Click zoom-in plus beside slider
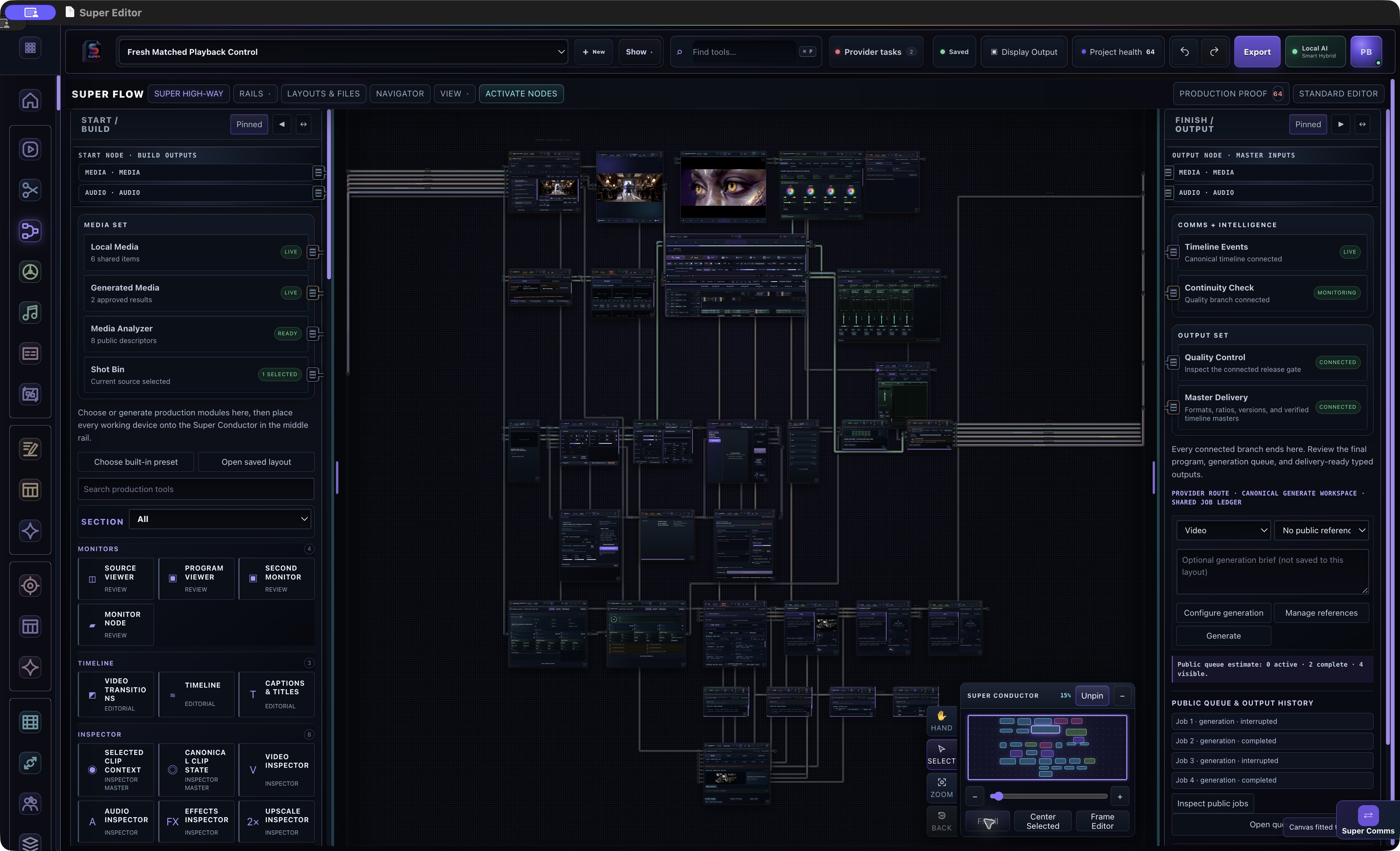 (1120, 797)
